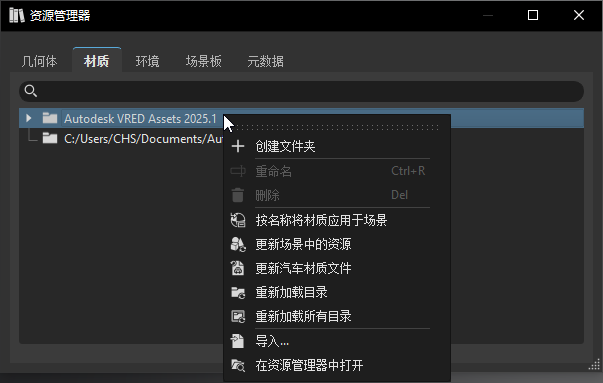Open the 场景板 tab
Image resolution: width=603 pixels, height=383 pixels.
[203, 61]
